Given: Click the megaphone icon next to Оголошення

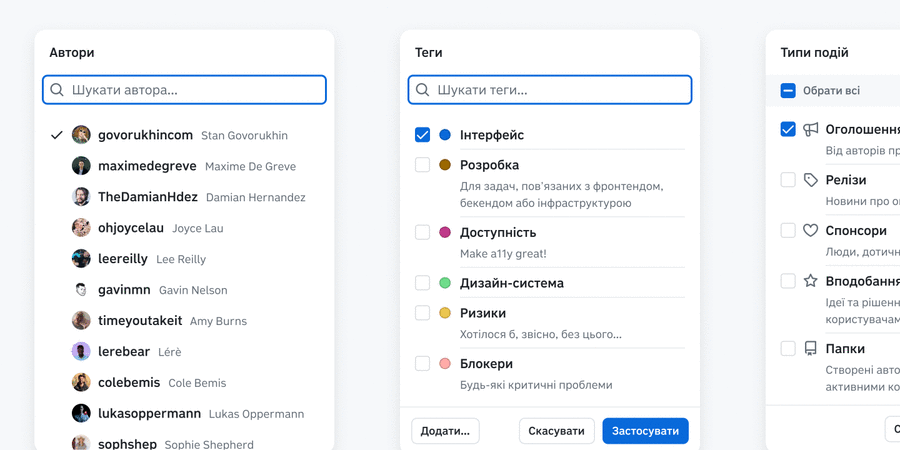Looking at the screenshot, I should click(x=811, y=129).
